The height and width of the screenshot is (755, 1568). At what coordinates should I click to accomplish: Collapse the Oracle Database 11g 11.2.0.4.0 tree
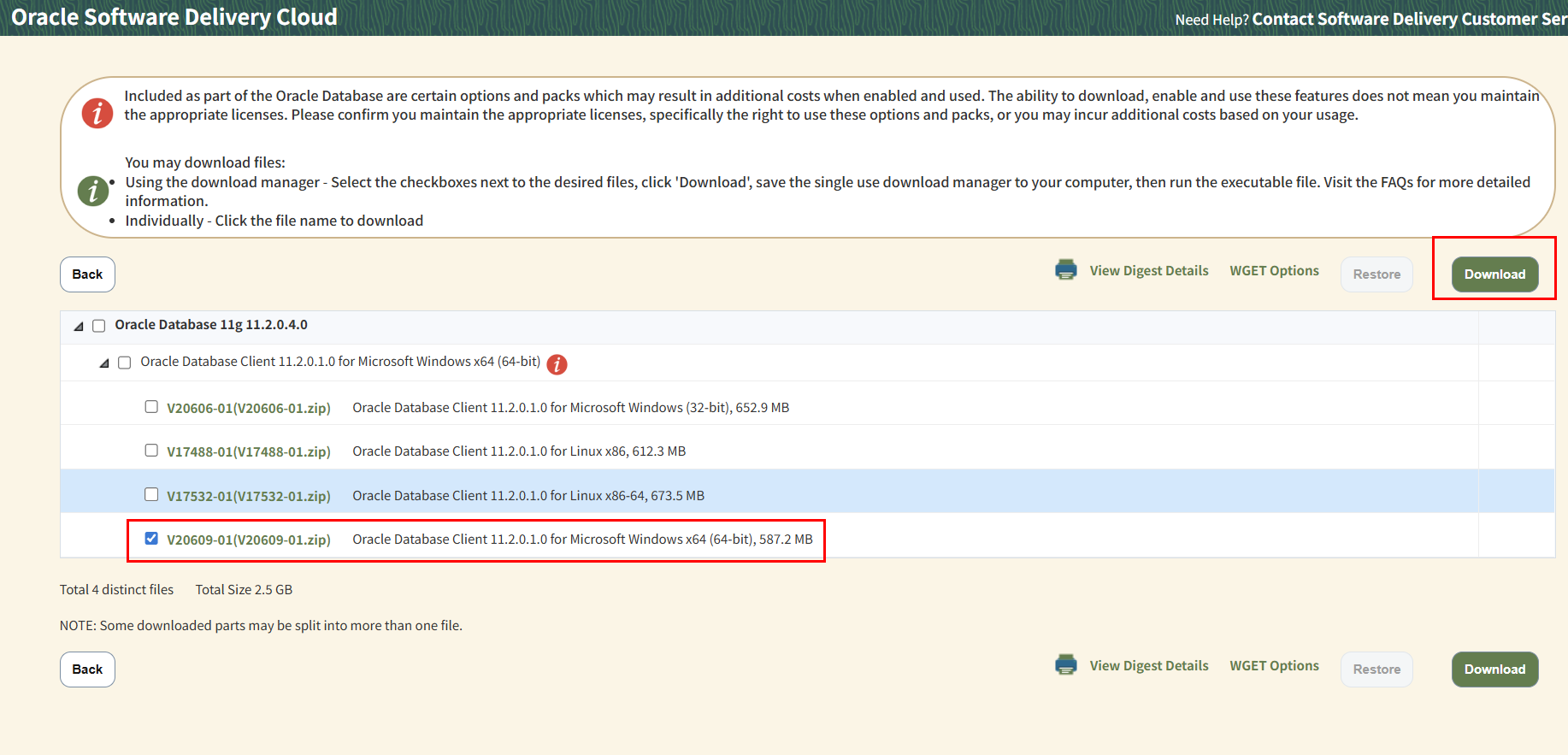coord(79,326)
